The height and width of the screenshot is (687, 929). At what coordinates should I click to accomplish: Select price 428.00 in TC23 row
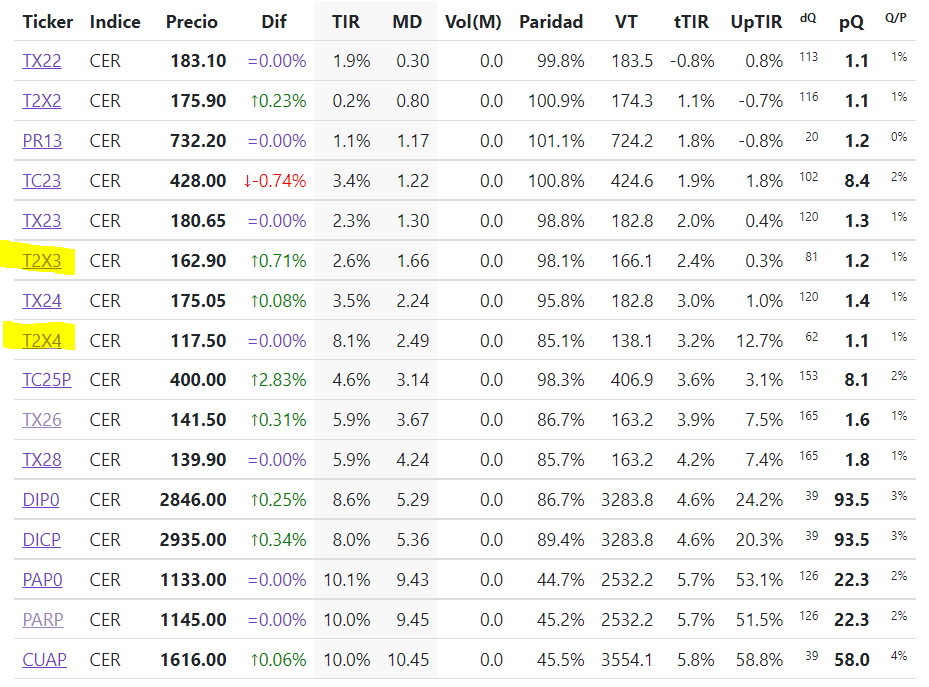pos(198,181)
